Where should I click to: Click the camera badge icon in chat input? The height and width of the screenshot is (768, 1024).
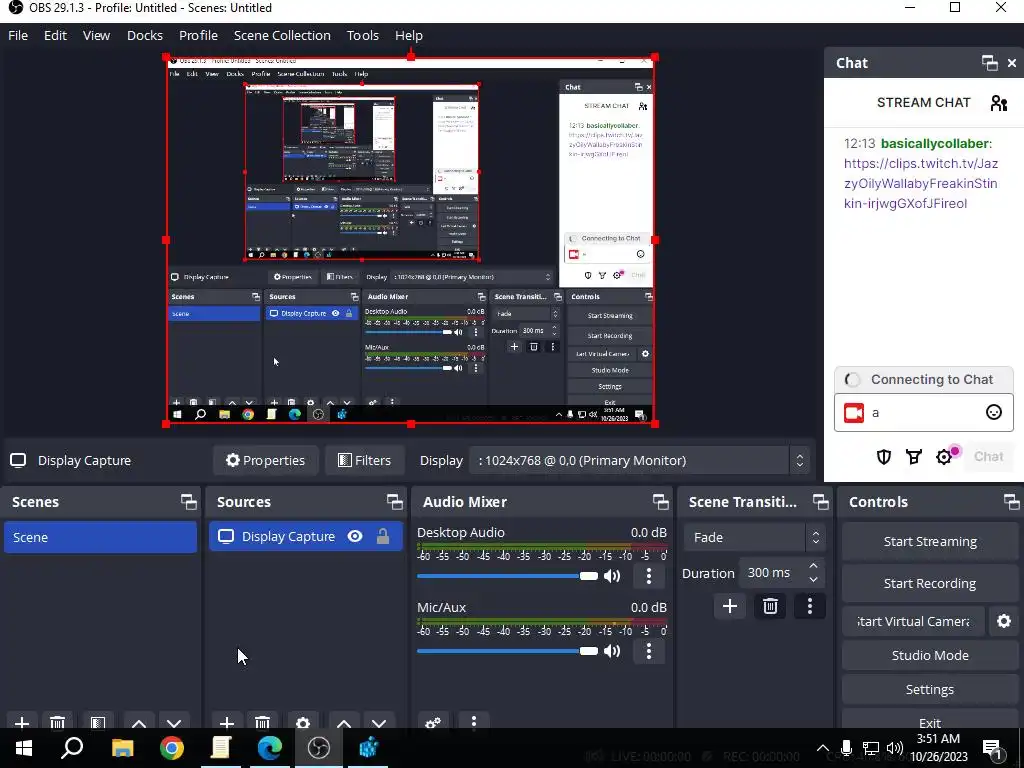tap(854, 413)
